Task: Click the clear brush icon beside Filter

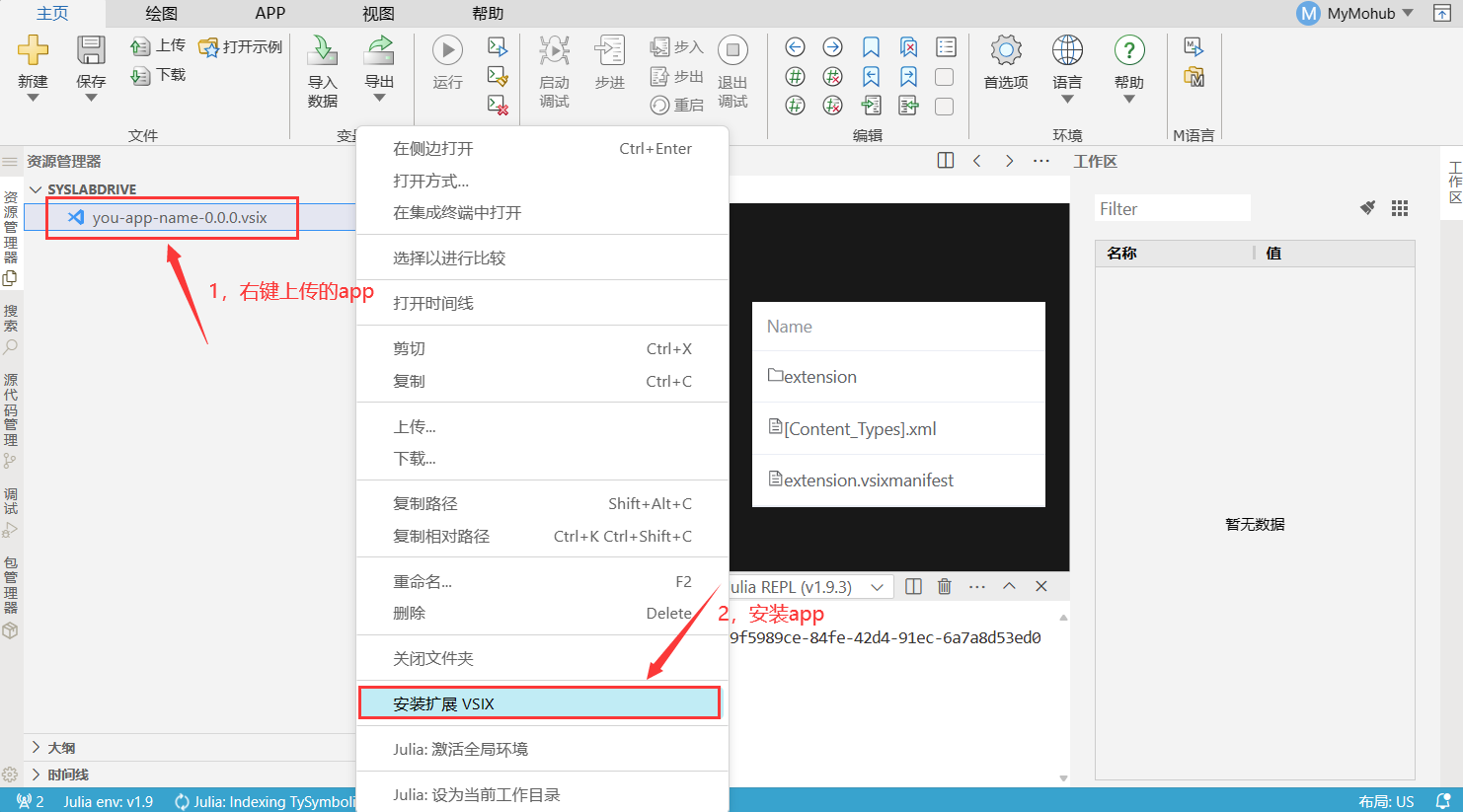Action: coord(1367,208)
